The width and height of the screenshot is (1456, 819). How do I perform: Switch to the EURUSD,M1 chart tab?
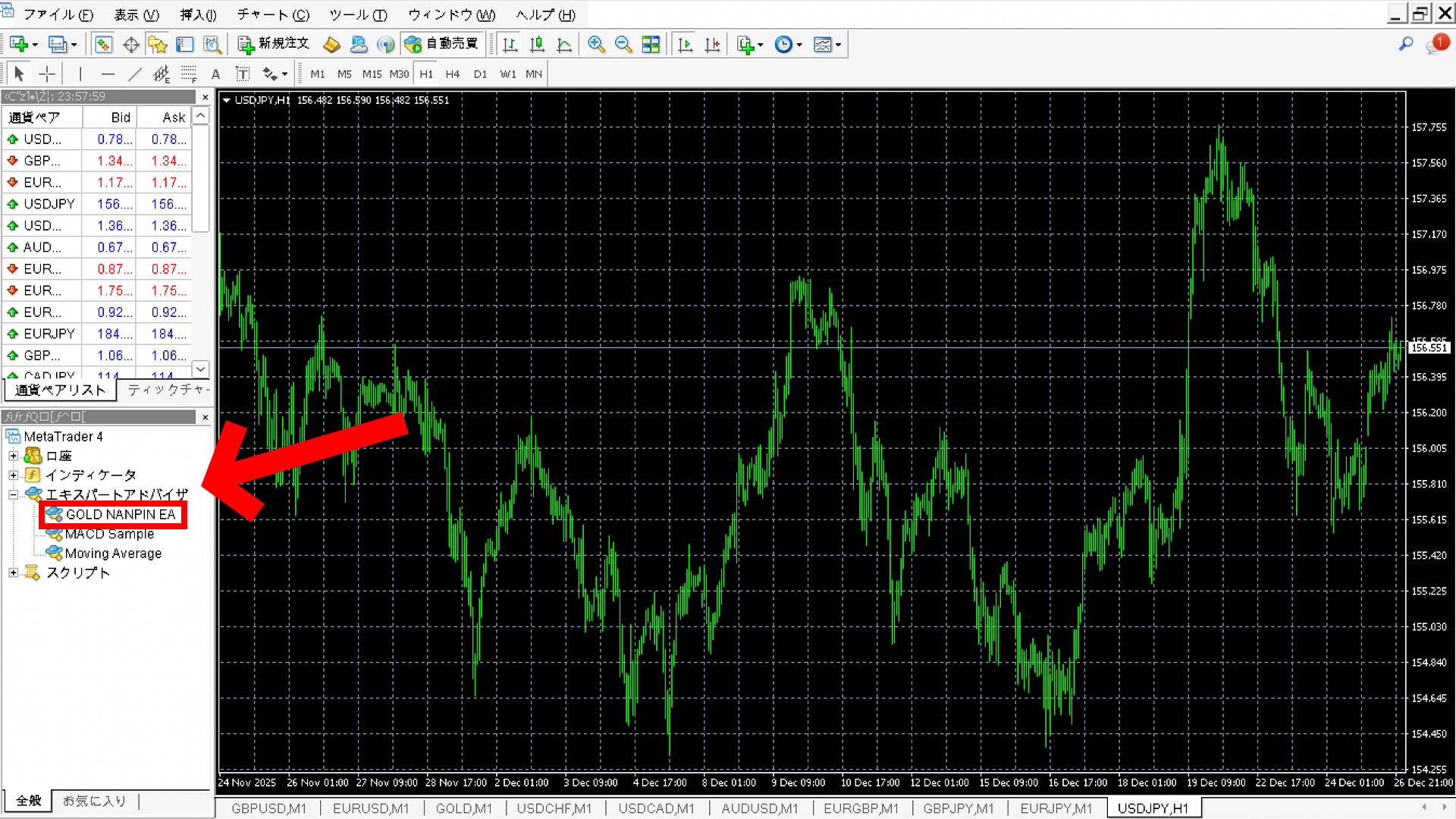click(370, 808)
